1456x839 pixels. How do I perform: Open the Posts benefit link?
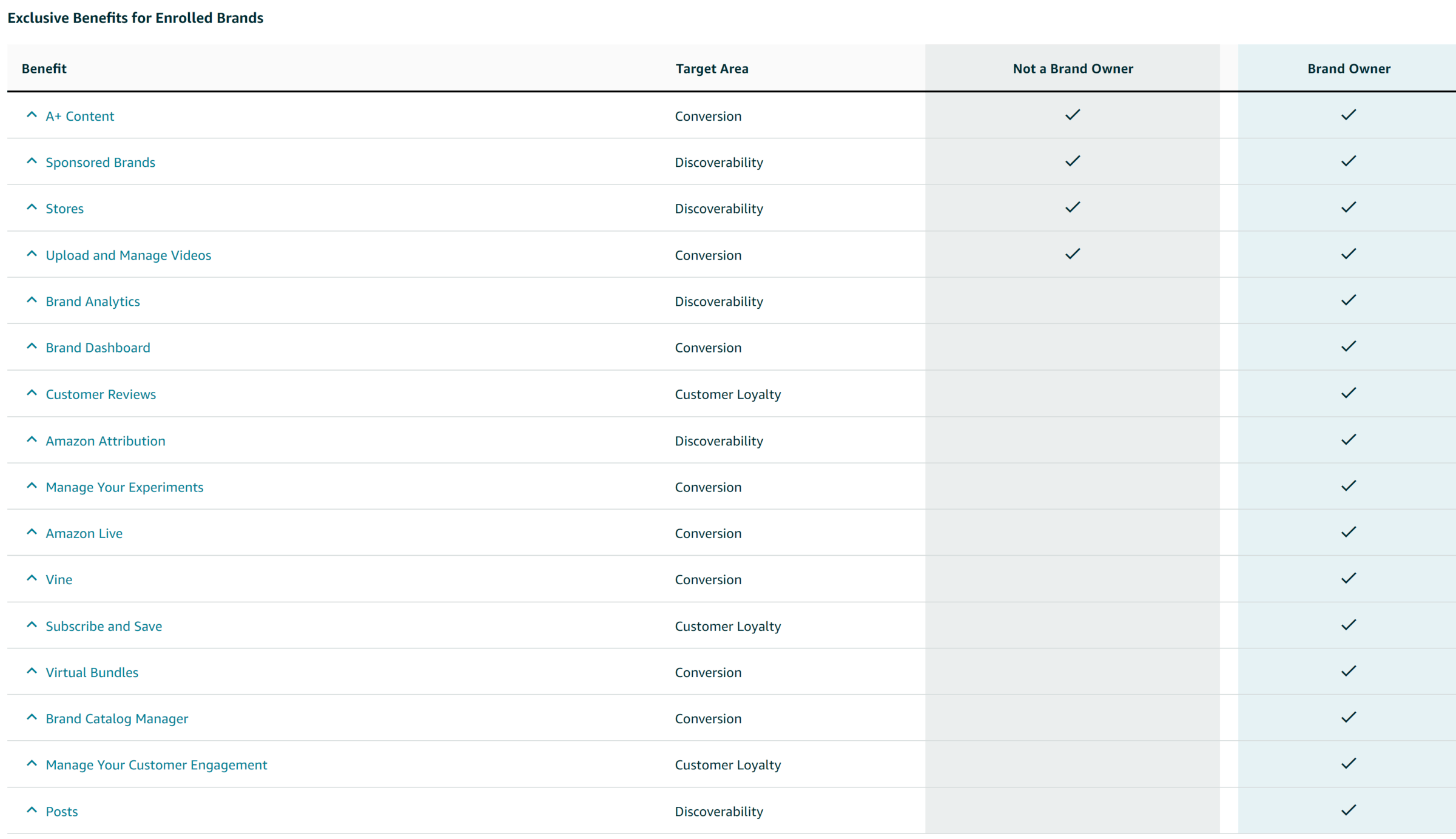(x=62, y=812)
